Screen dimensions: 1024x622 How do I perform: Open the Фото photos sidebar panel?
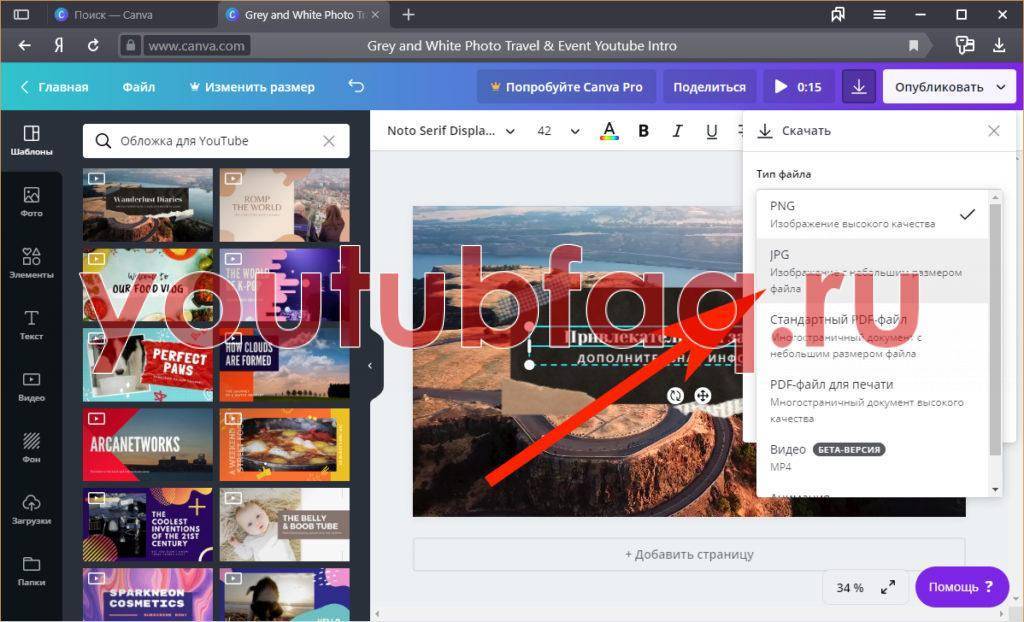pos(31,201)
